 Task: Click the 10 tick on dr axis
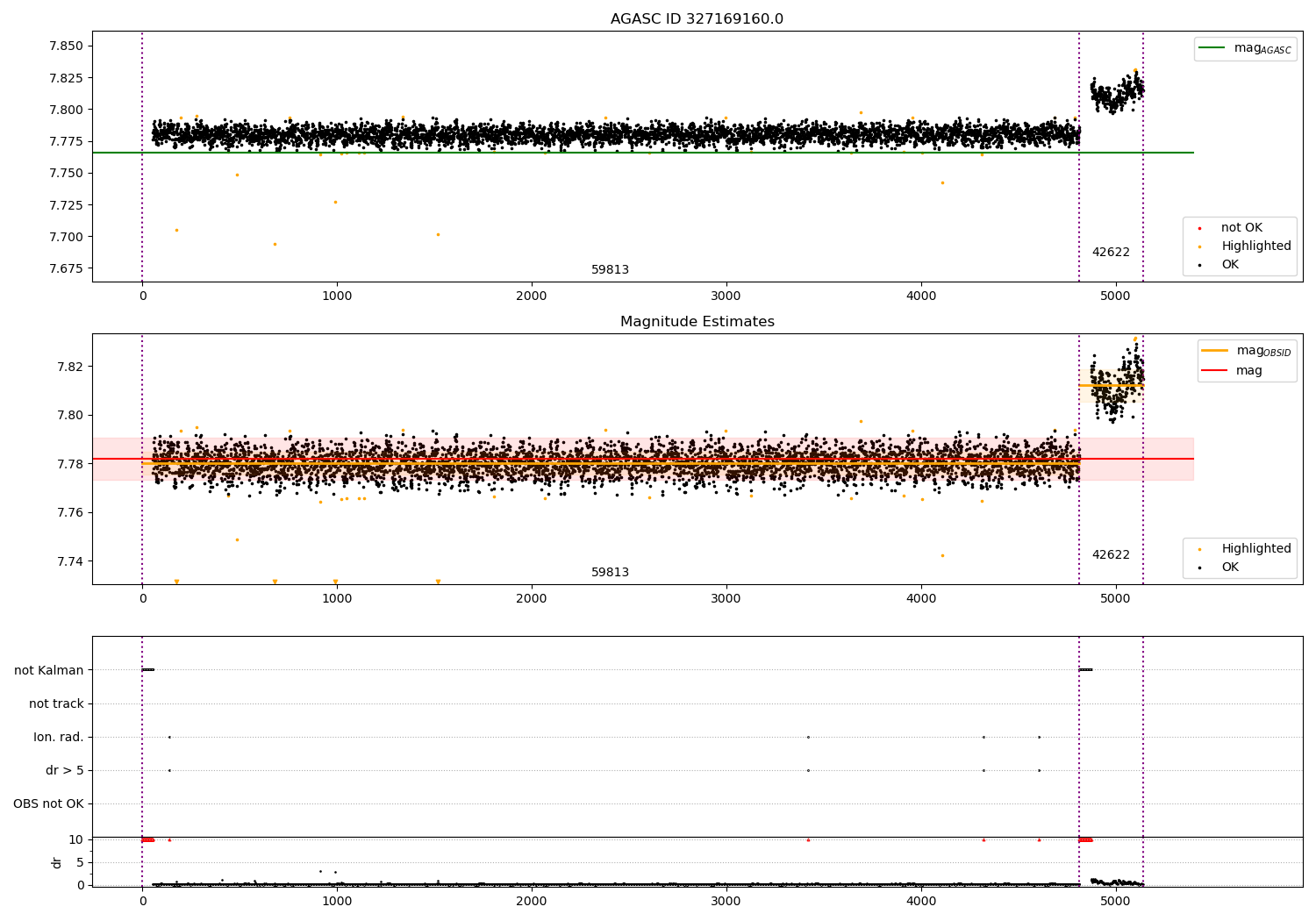point(76,839)
